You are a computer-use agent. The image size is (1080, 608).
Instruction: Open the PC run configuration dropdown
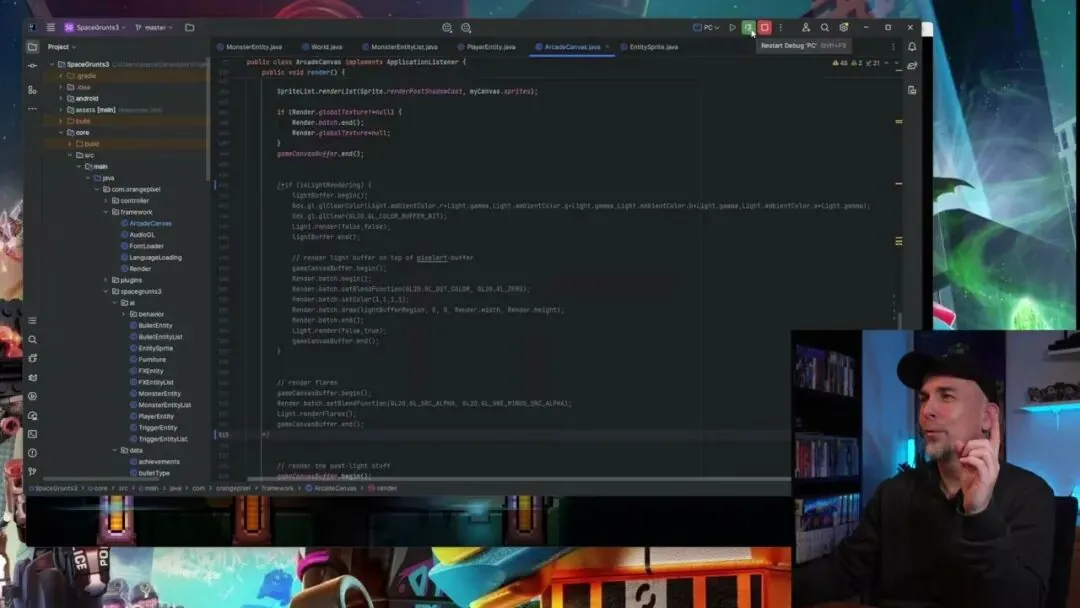tap(706, 28)
